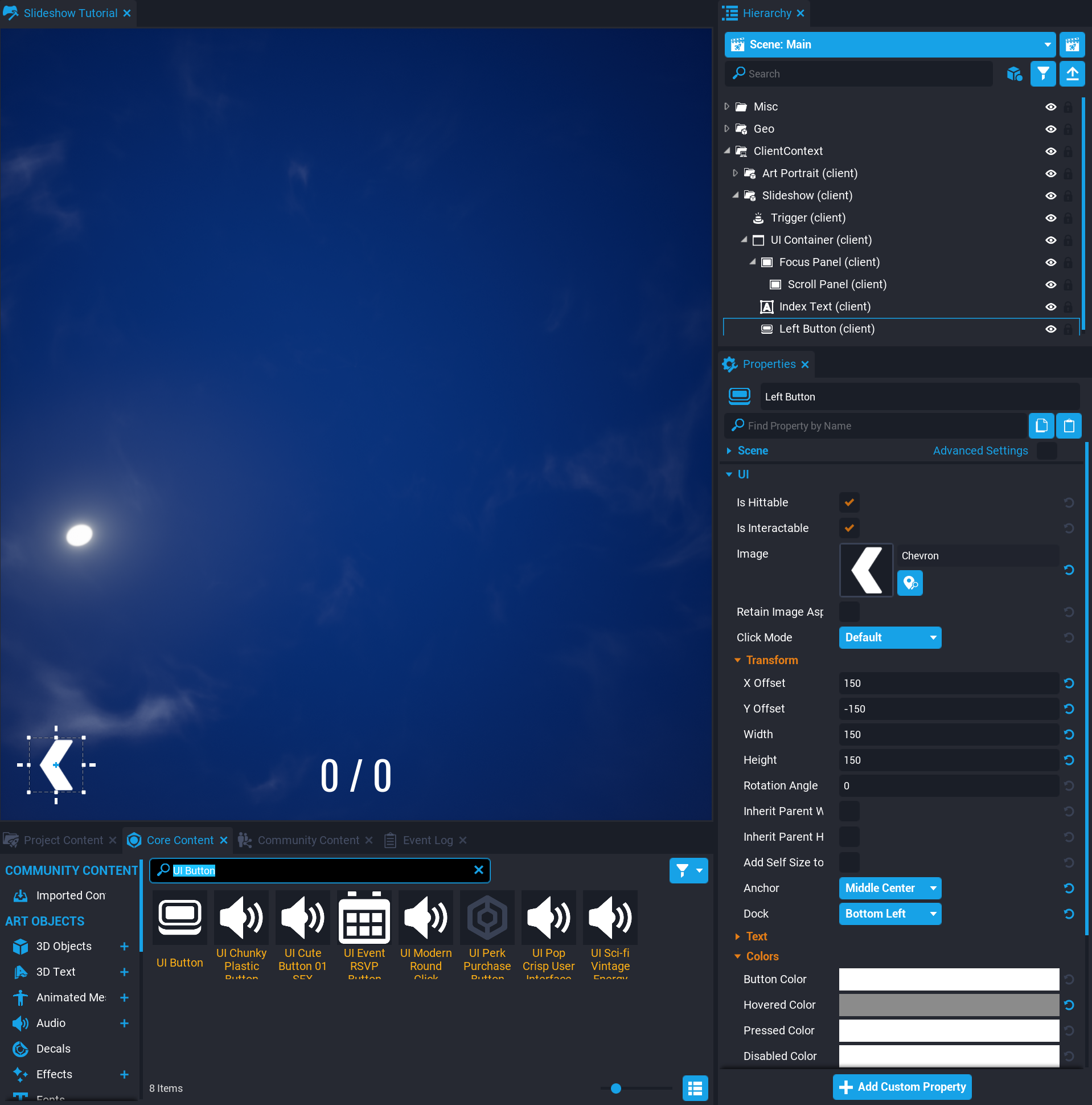Click the UI Button asset icon
Viewport: 1092px width, 1105px height.
pyautogui.click(x=179, y=918)
